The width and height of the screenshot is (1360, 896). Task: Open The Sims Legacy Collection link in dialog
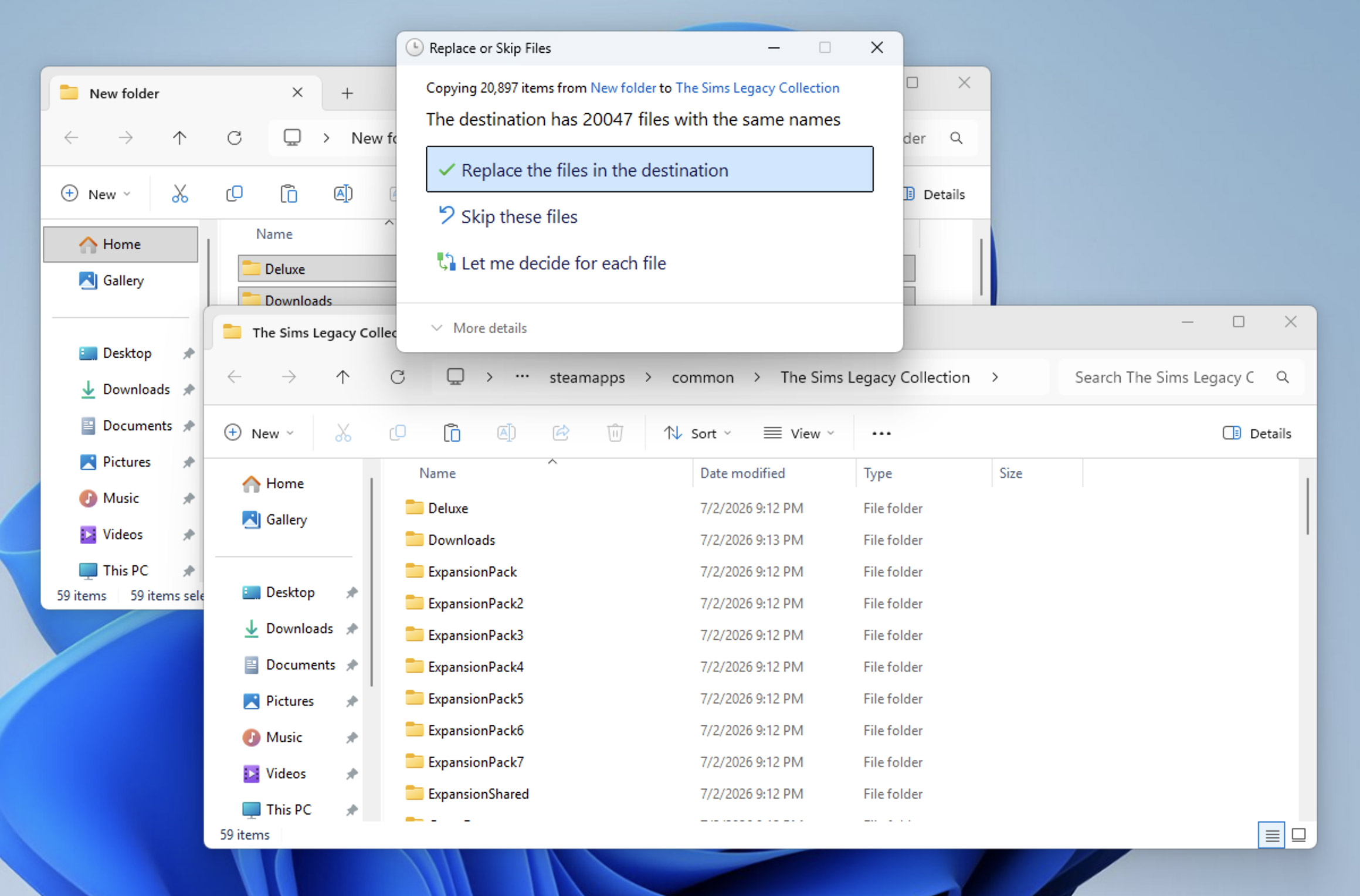point(757,88)
